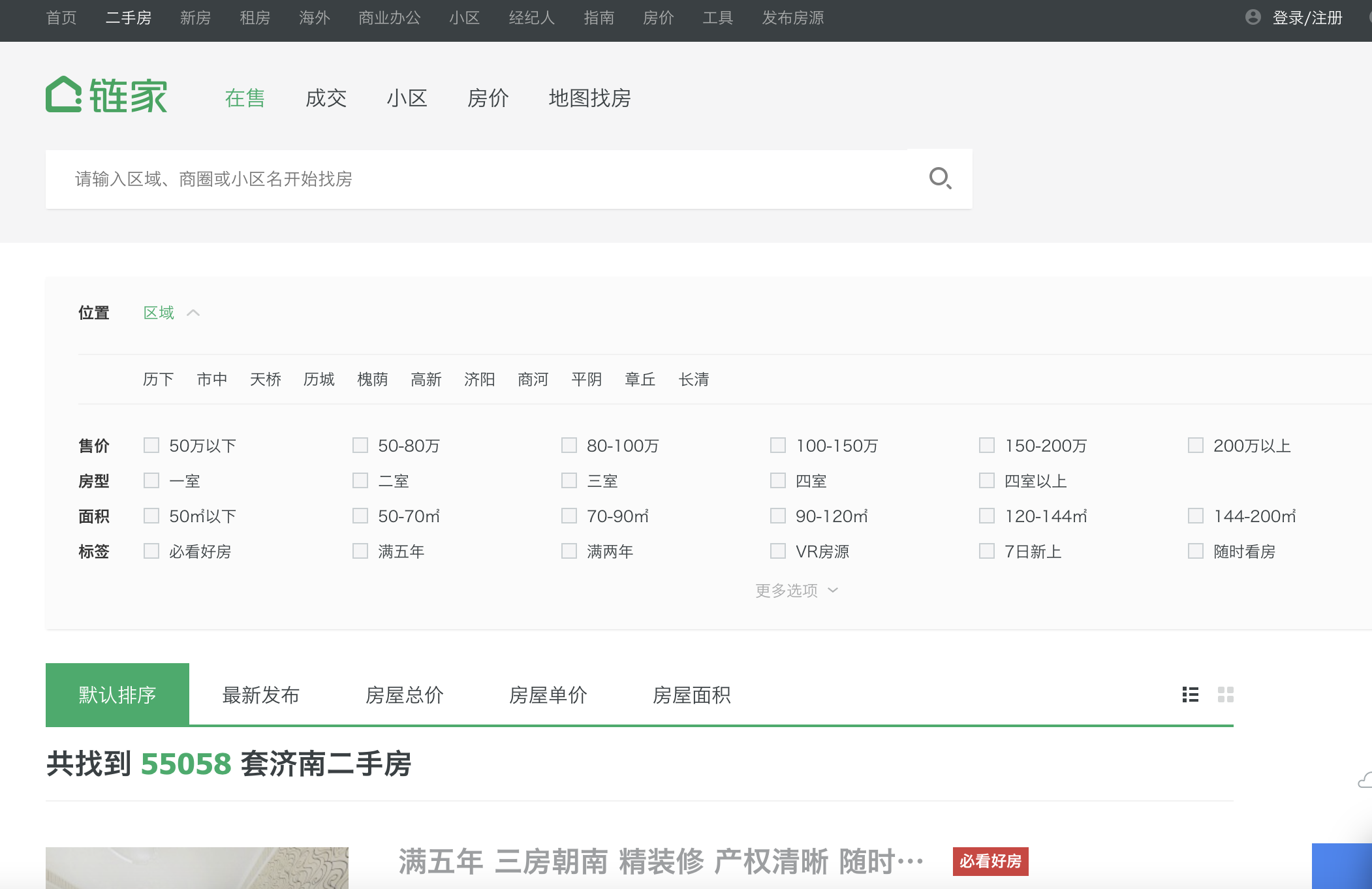Enable the 120-144㎡ area filter

coord(987,516)
